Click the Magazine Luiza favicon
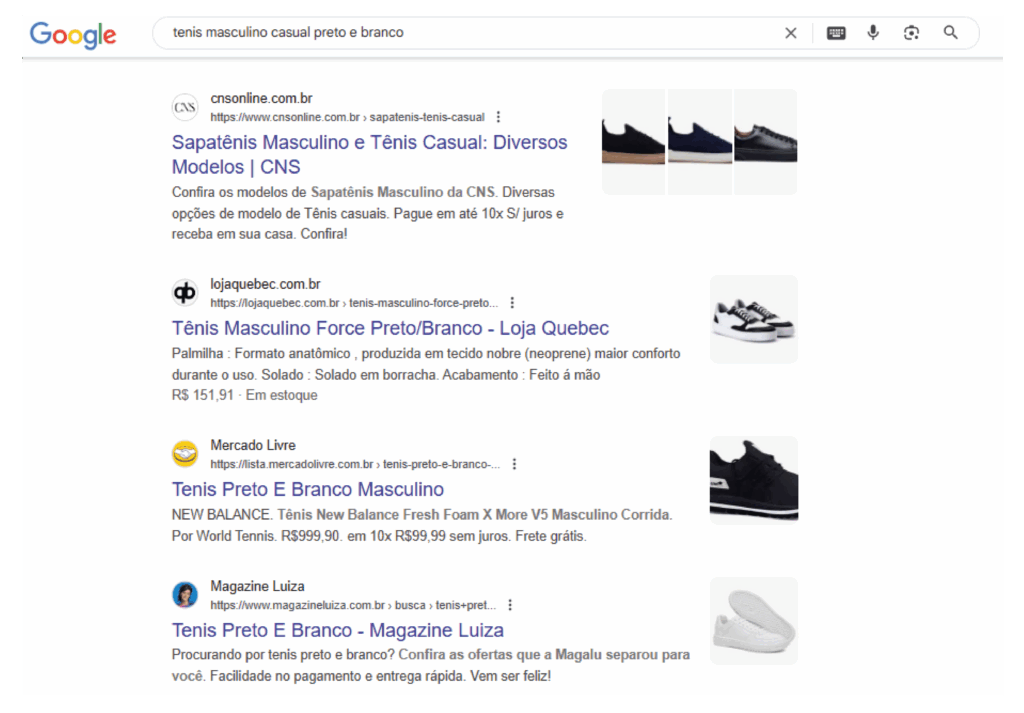Viewport: 1024px width, 713px height. 185,595
